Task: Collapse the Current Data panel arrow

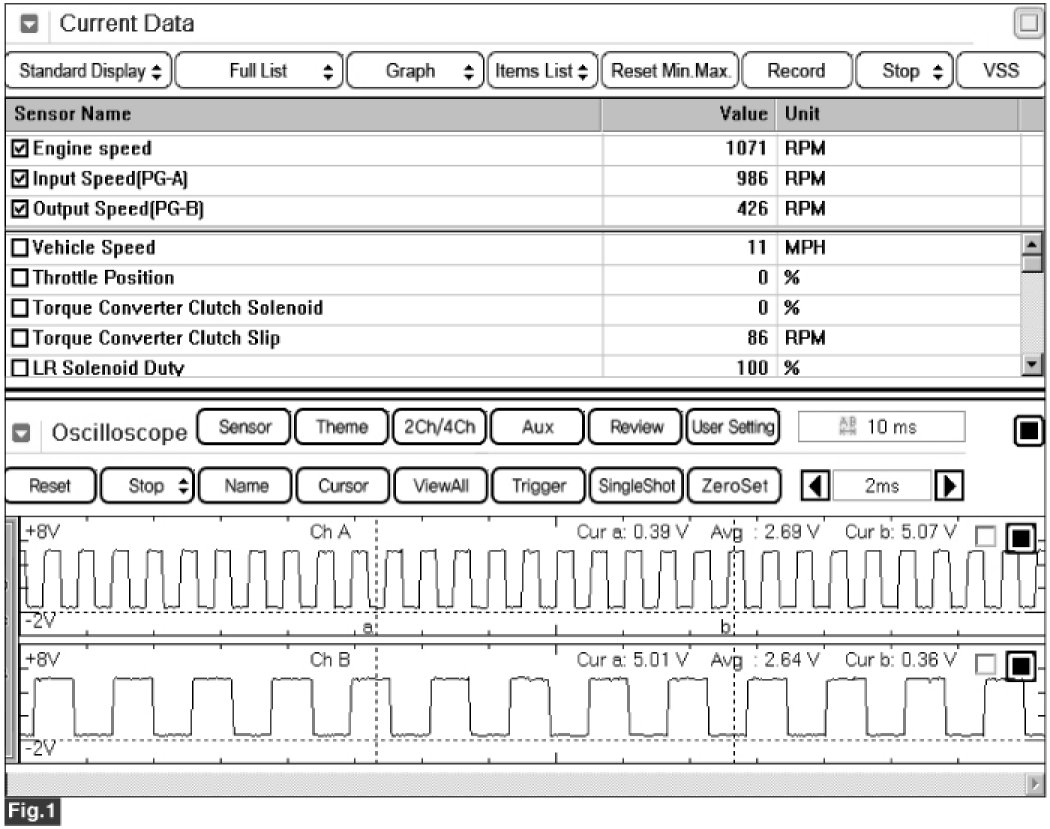Action: [x=30, y=24]
